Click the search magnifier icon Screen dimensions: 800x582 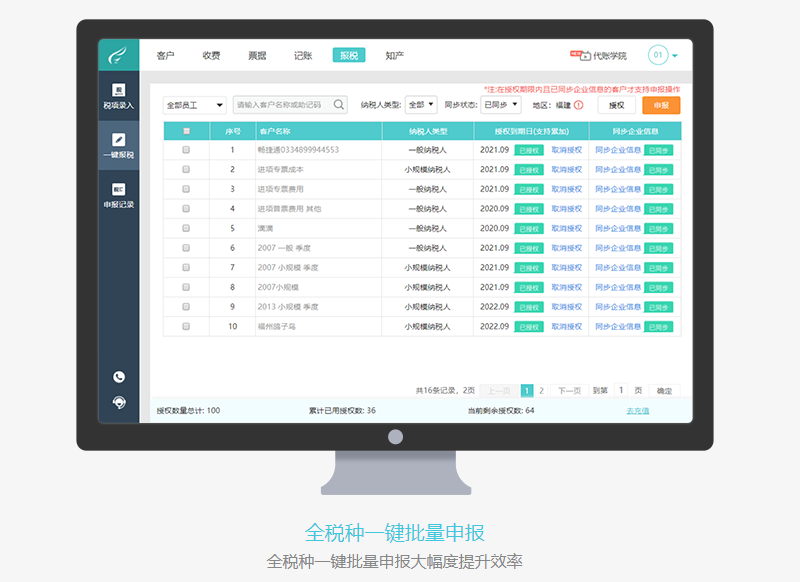coord(340,105)
